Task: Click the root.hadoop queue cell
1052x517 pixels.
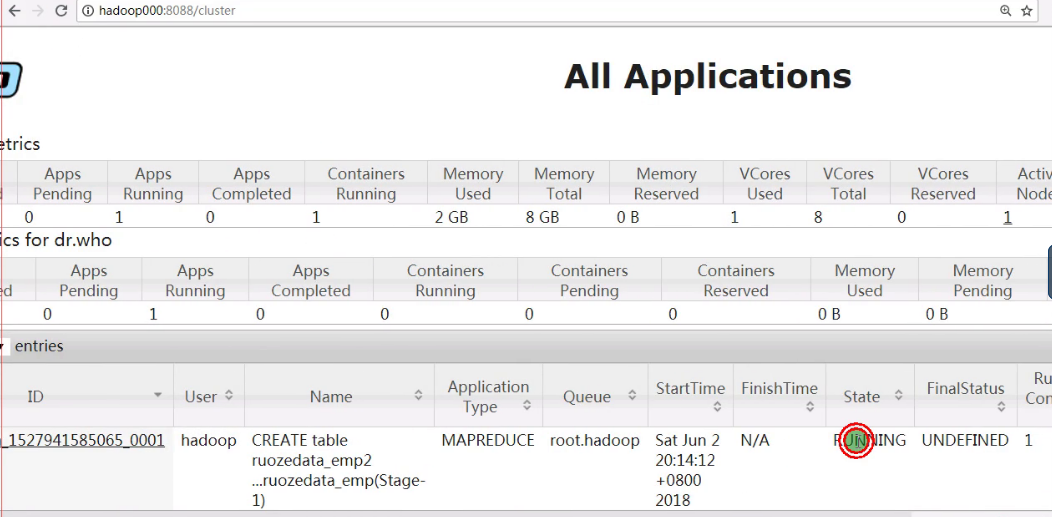Action: (x=594, y=441)
